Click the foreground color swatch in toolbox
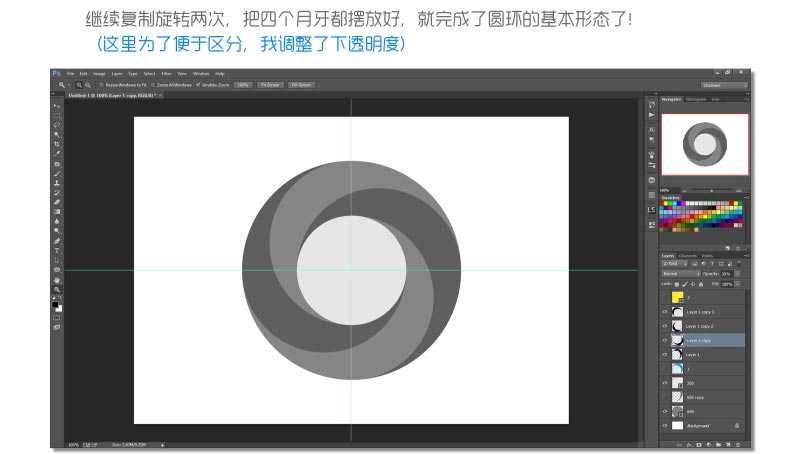Image resolution: width=800 pixels, height=454 pixels. tap(56, 303)
